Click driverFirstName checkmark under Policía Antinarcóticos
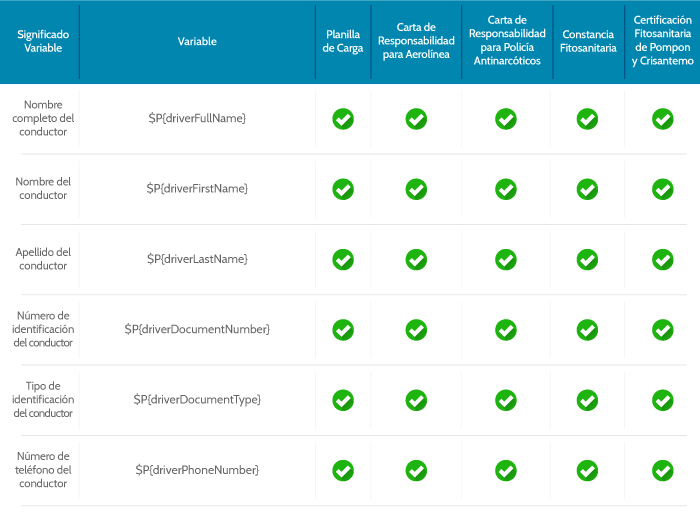700x512 pixels. [506, 189]
